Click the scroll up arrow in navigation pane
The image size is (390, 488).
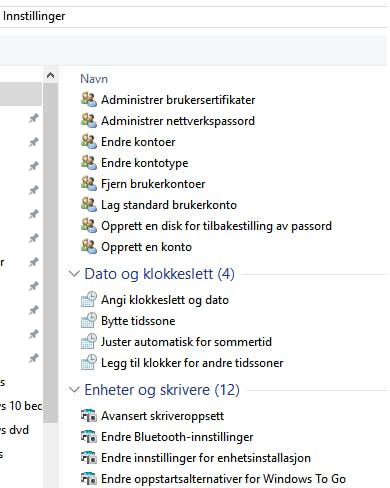[50, 76]
